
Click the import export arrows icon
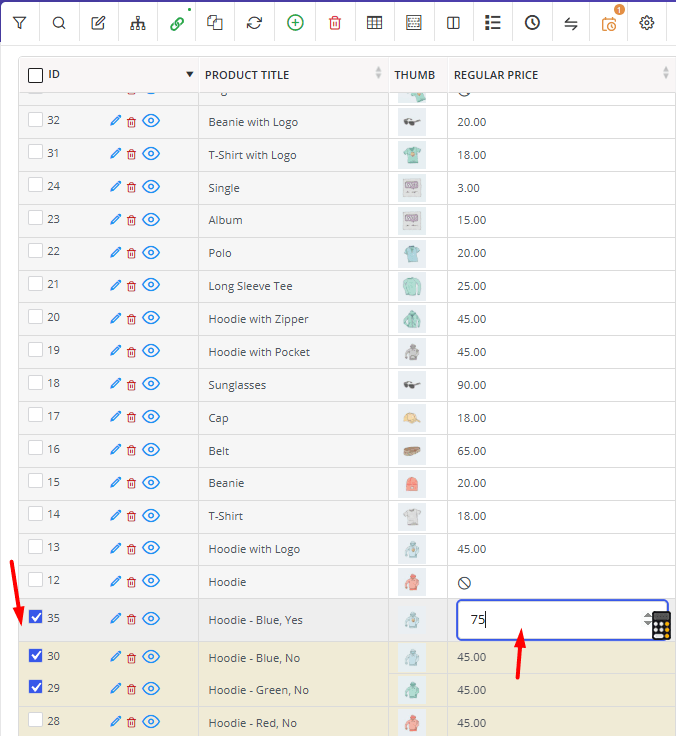pos(571,23)
